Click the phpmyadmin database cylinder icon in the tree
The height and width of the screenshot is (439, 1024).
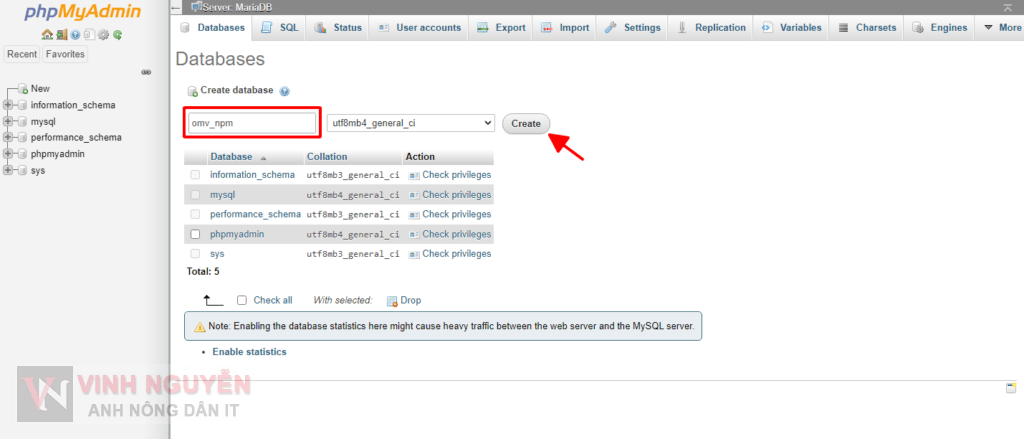pyautogui.click(x=22, y=154)
